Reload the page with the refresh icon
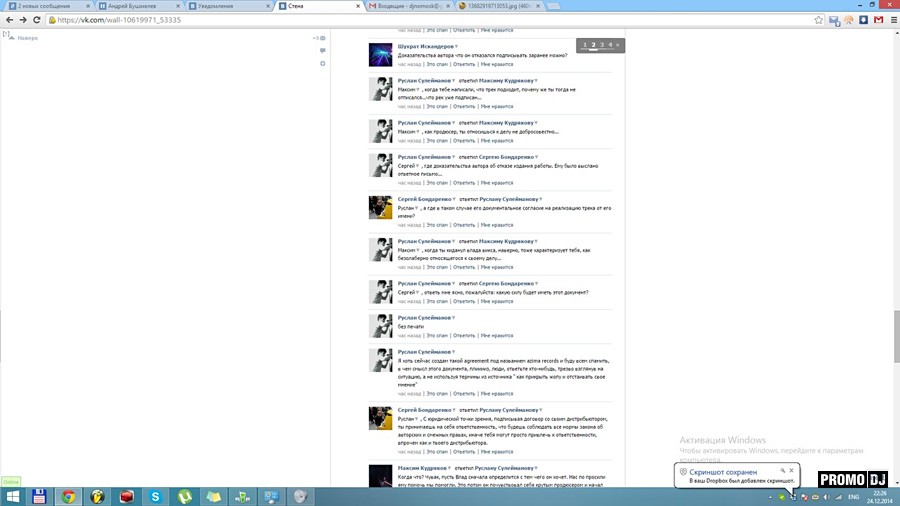 pyautogui.click(x=37, y=19)
